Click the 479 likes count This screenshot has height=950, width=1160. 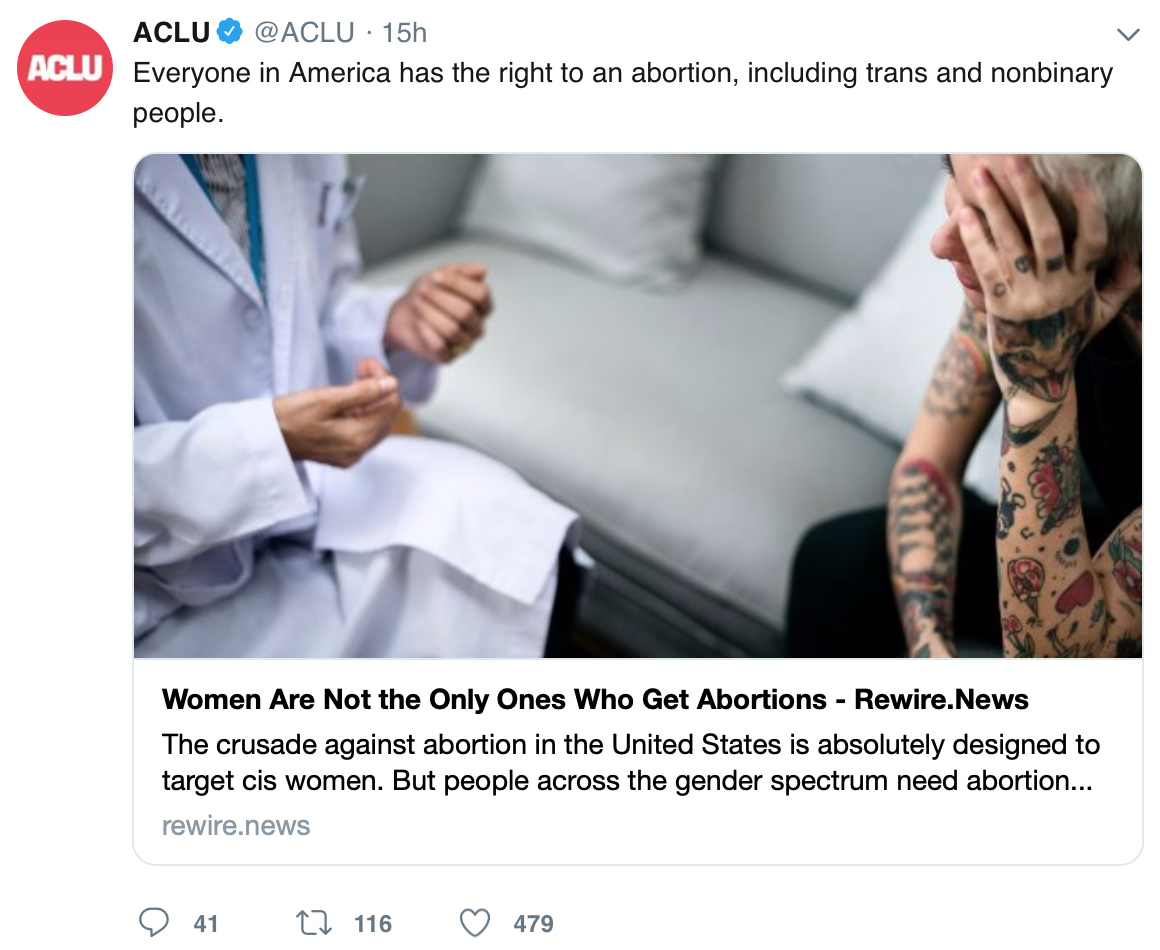point(533,923)
